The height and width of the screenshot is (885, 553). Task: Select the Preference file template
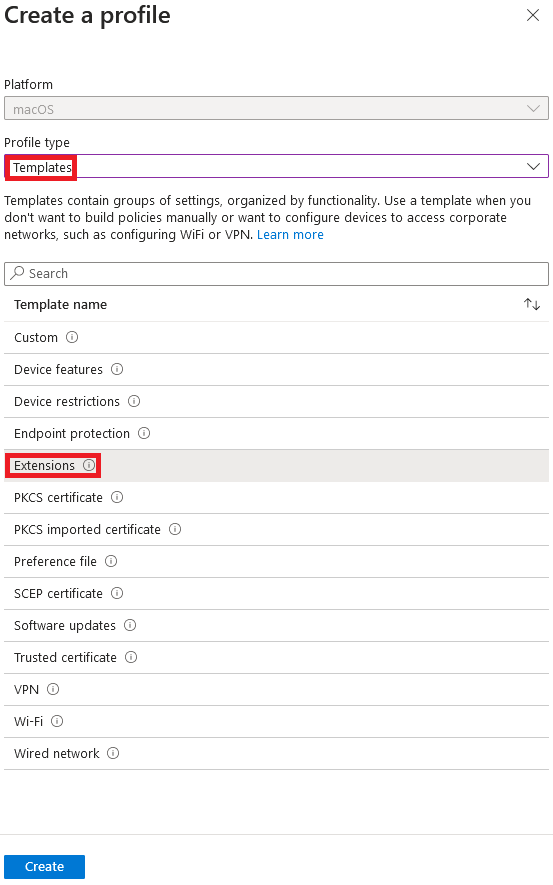(276, 562)
